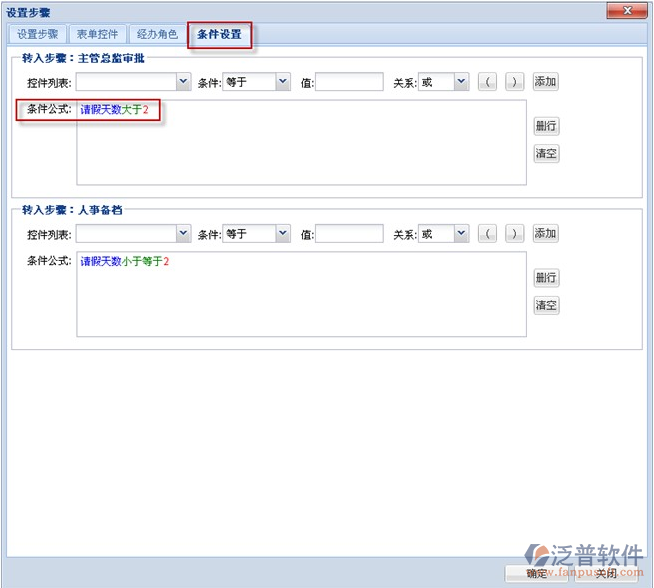Click 清空 button for 人事备档 formula
The height and width of the screenshot is (588, 654).
pos(545,306)
